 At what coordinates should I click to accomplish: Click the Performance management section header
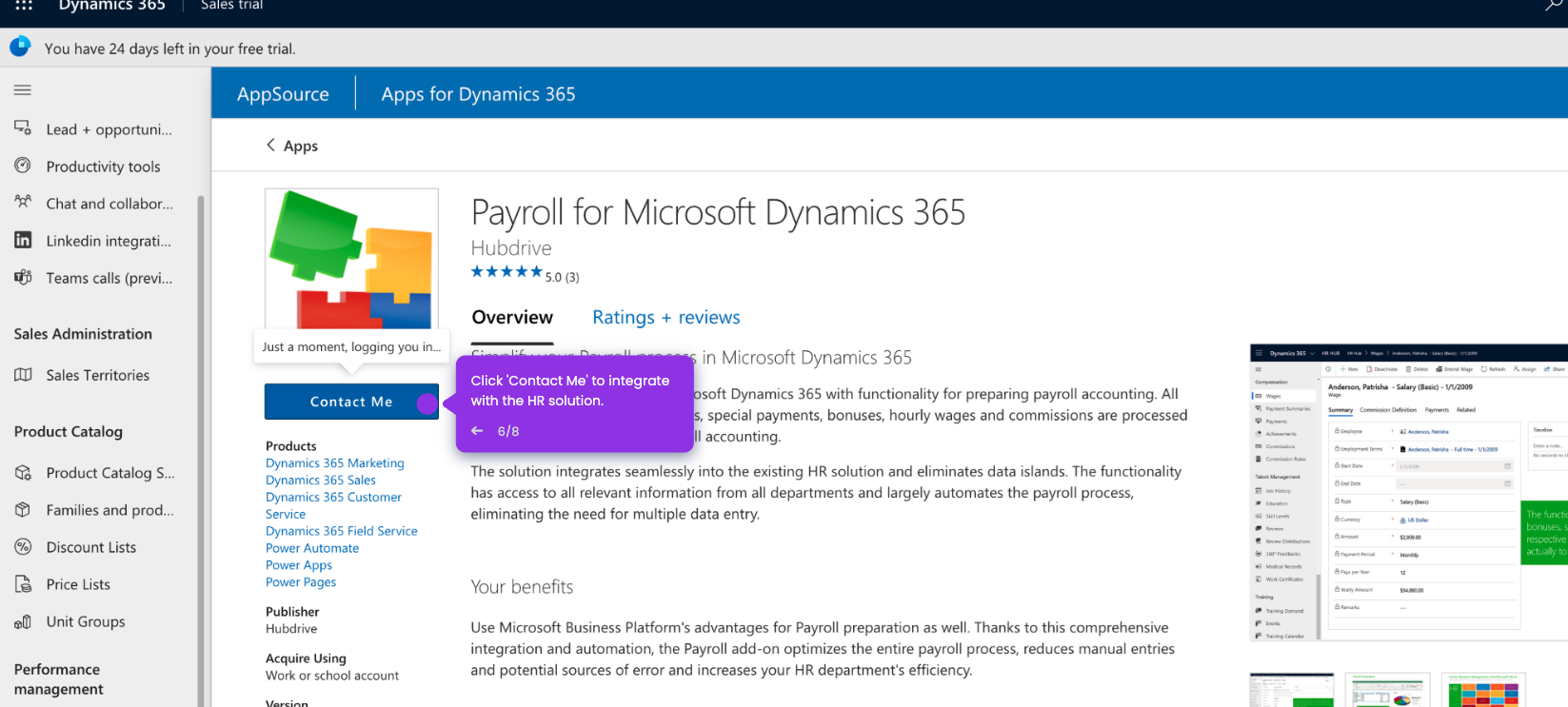(x=59, y=679)
